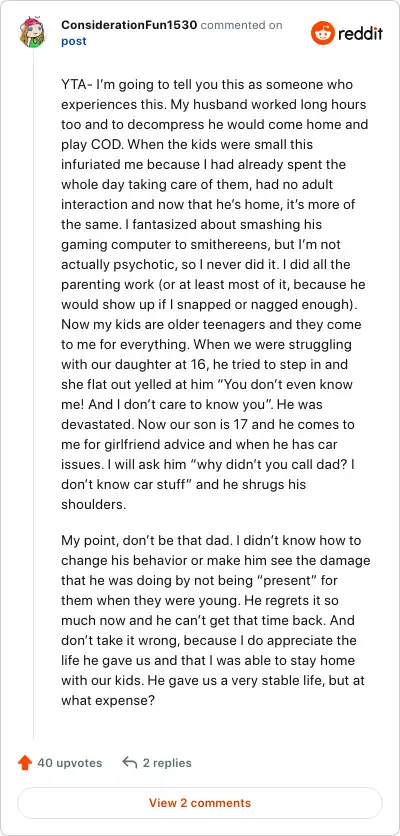Screen dimensions: 400x836
Task: Open the Reddit Snoo logo icon
Action: click(322, 33)
